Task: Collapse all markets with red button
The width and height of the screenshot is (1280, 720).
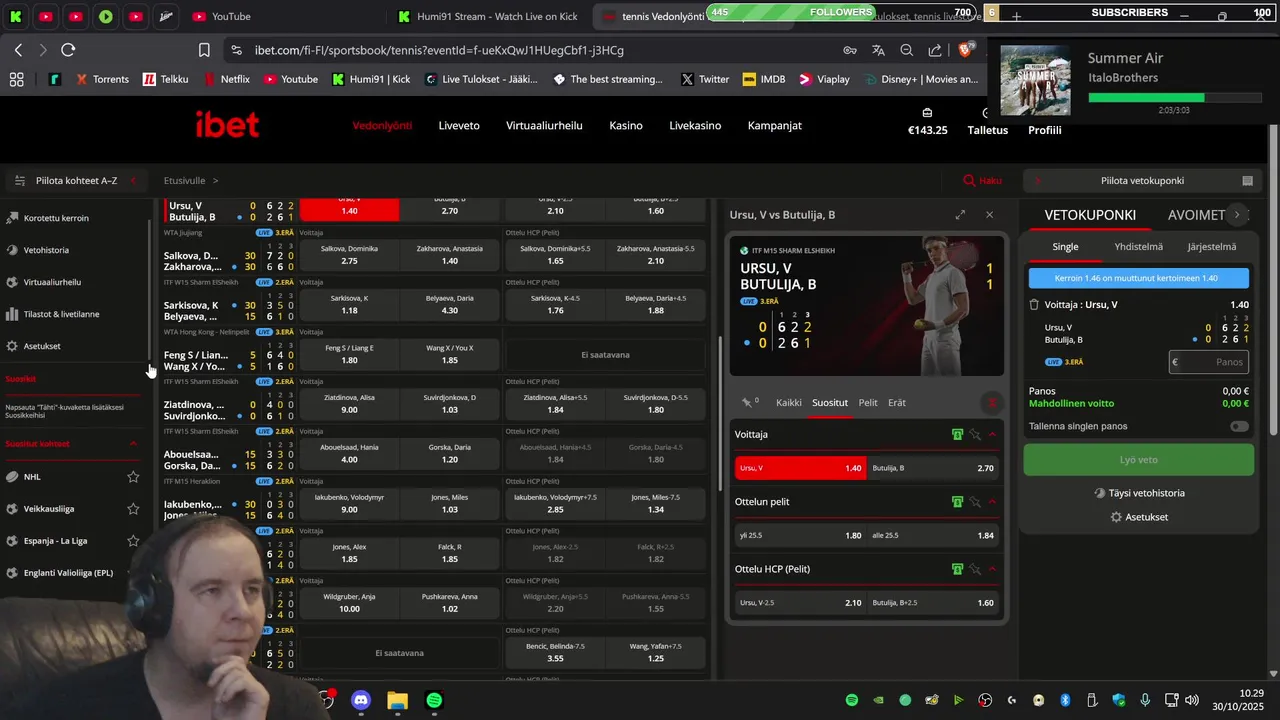Action: point(992,403)
